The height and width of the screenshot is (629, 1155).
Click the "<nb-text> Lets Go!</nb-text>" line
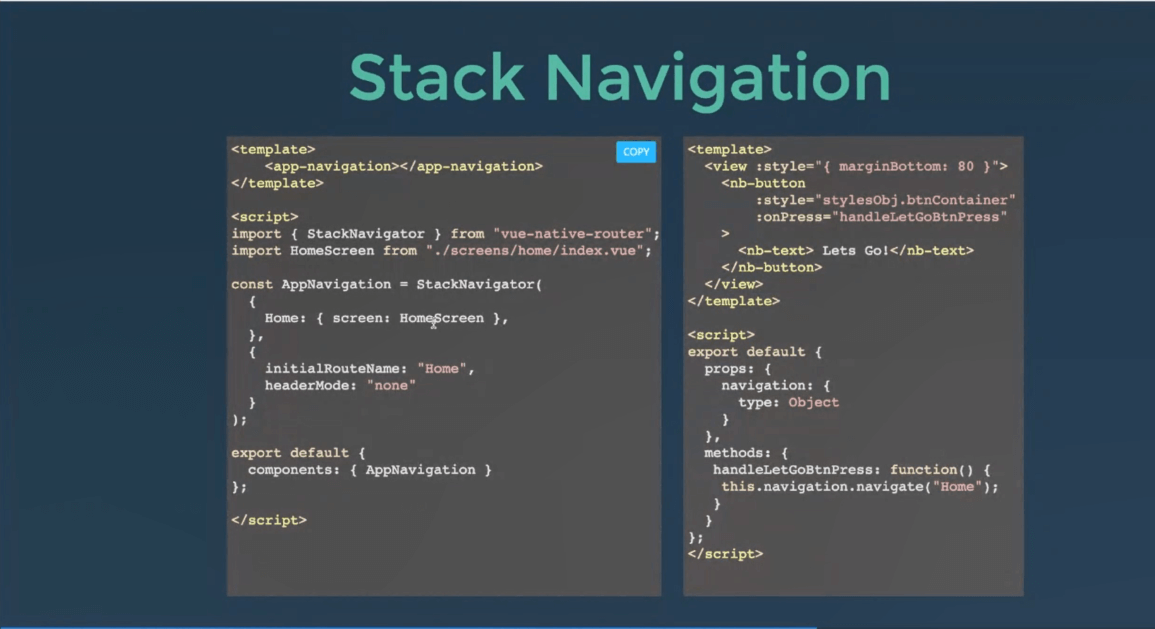pyautogui.click(x=856, y=250)
